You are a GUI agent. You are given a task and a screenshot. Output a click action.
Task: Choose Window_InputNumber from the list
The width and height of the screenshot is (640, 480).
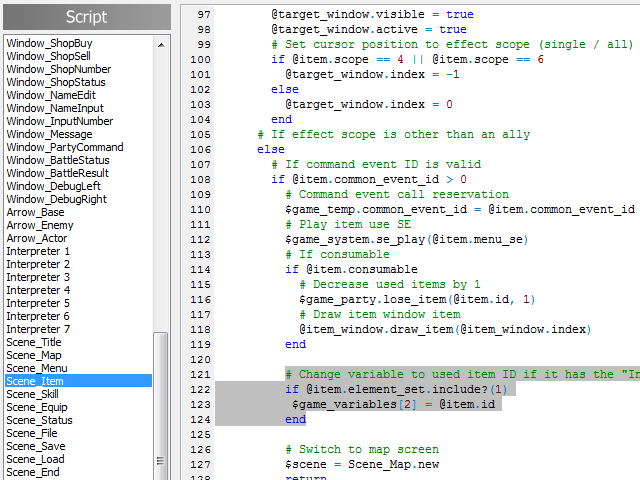pyautogui.click(x=60, y=121)
